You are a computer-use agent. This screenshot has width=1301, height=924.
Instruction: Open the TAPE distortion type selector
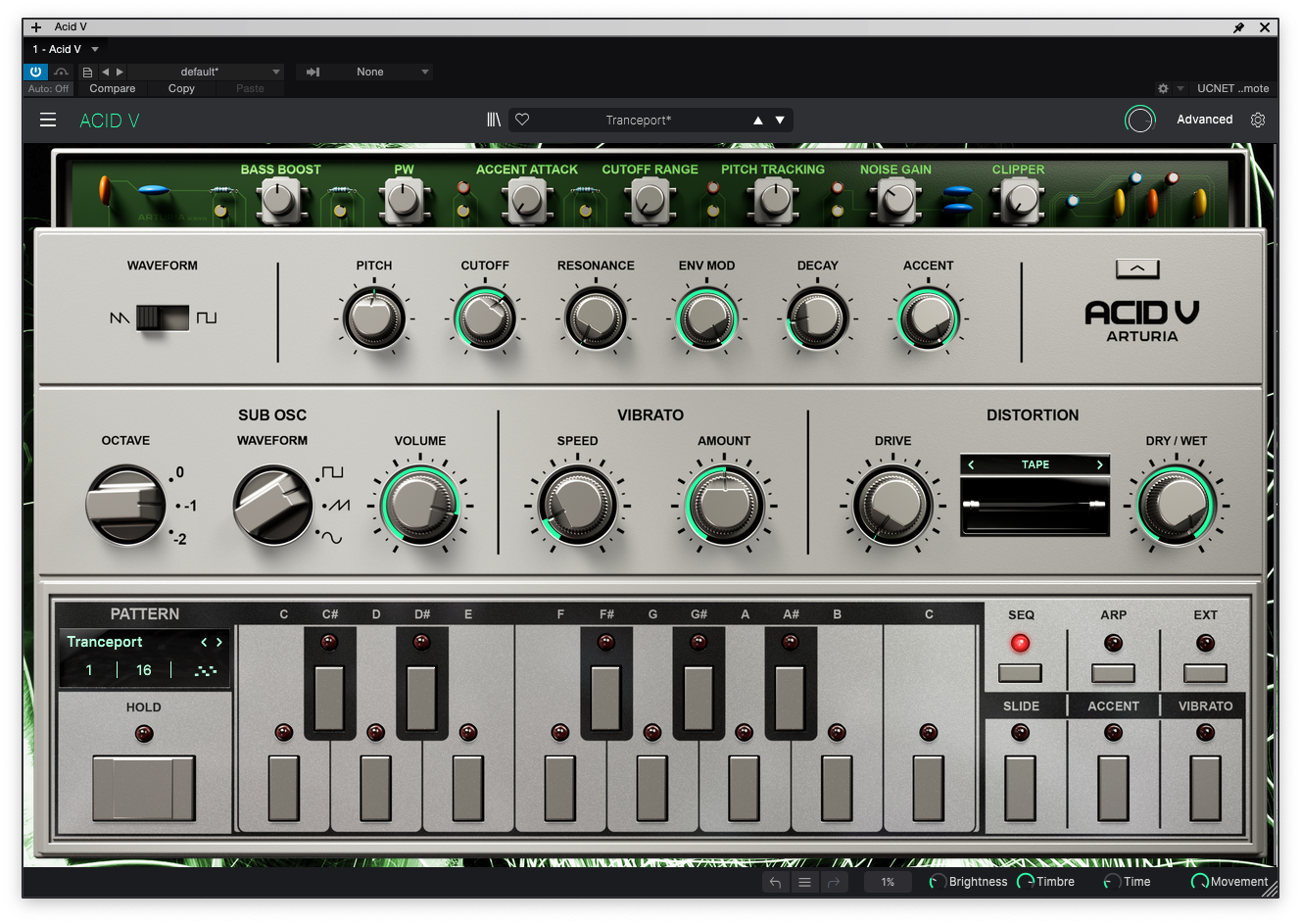pyautogui.click(x=1036, y=464)
